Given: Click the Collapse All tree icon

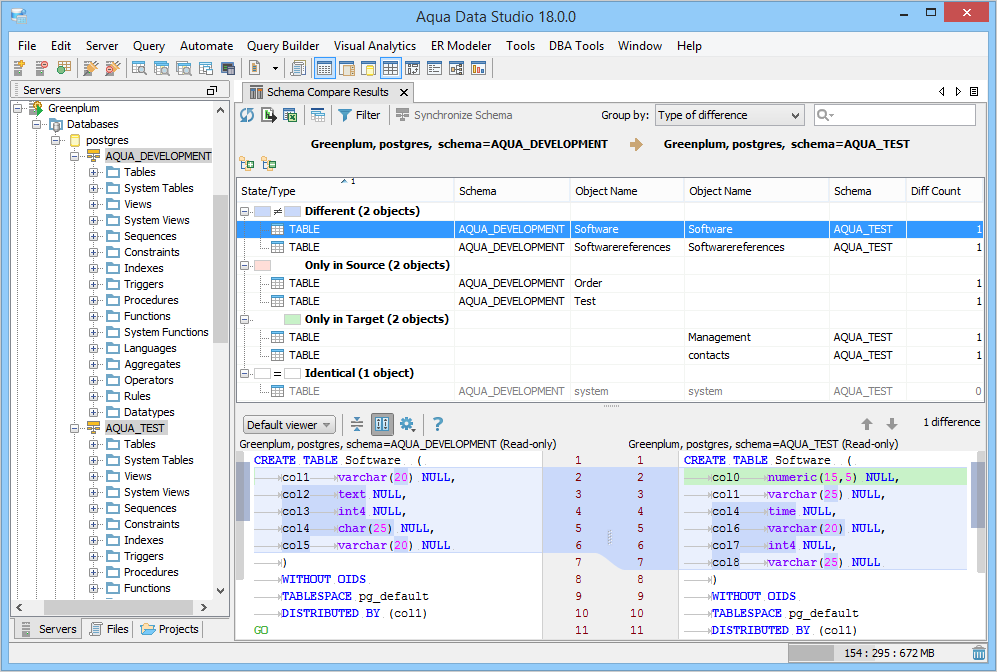Looking at the screenshot, I should click(268, 163).
